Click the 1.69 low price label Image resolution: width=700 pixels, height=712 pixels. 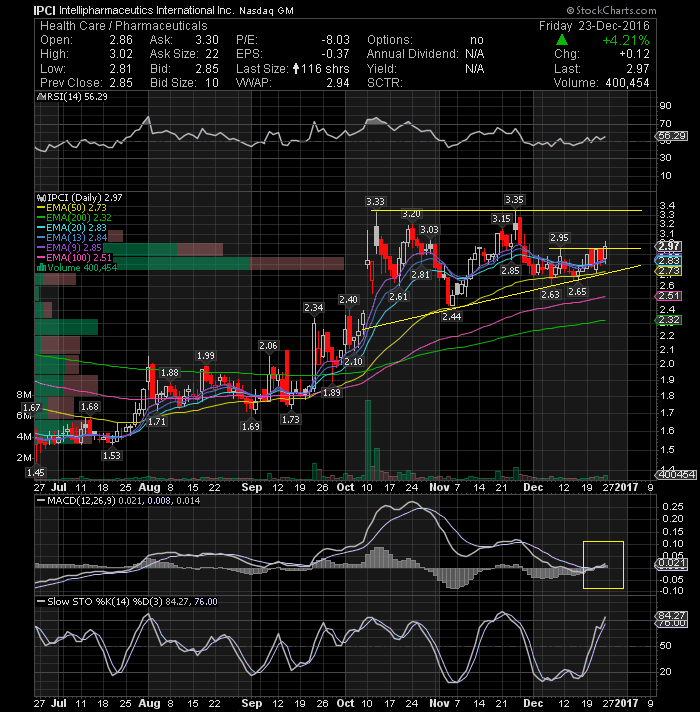(x=251, y=426)
